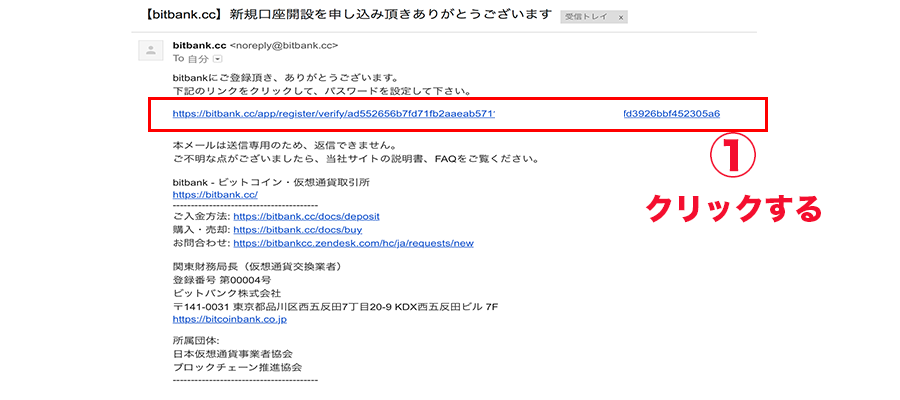Click the label ご入金方法:
This screenshot has width=900, height=400.
(x=201, y=217)
